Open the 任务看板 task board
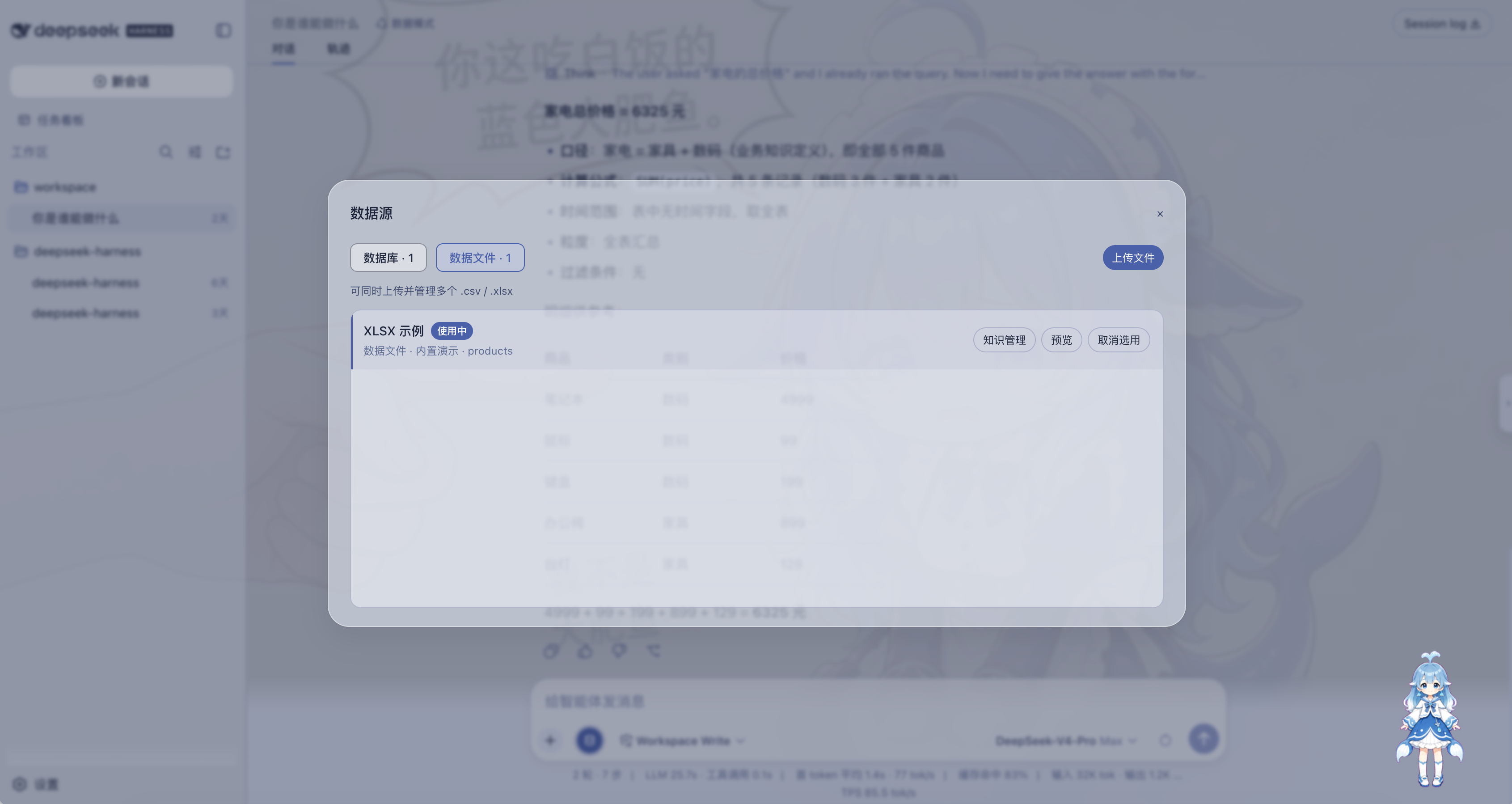1512x804 pixels. tap(51, 120)
